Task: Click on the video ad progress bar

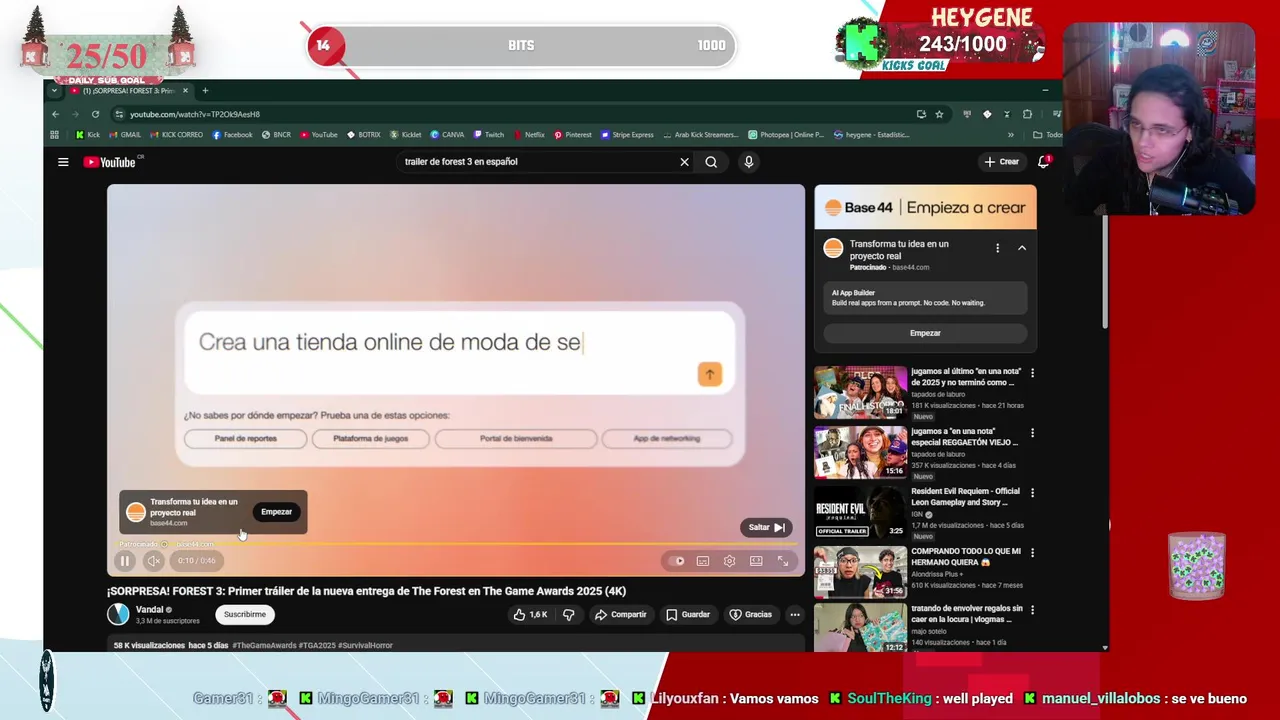Action: click(455, 545)
